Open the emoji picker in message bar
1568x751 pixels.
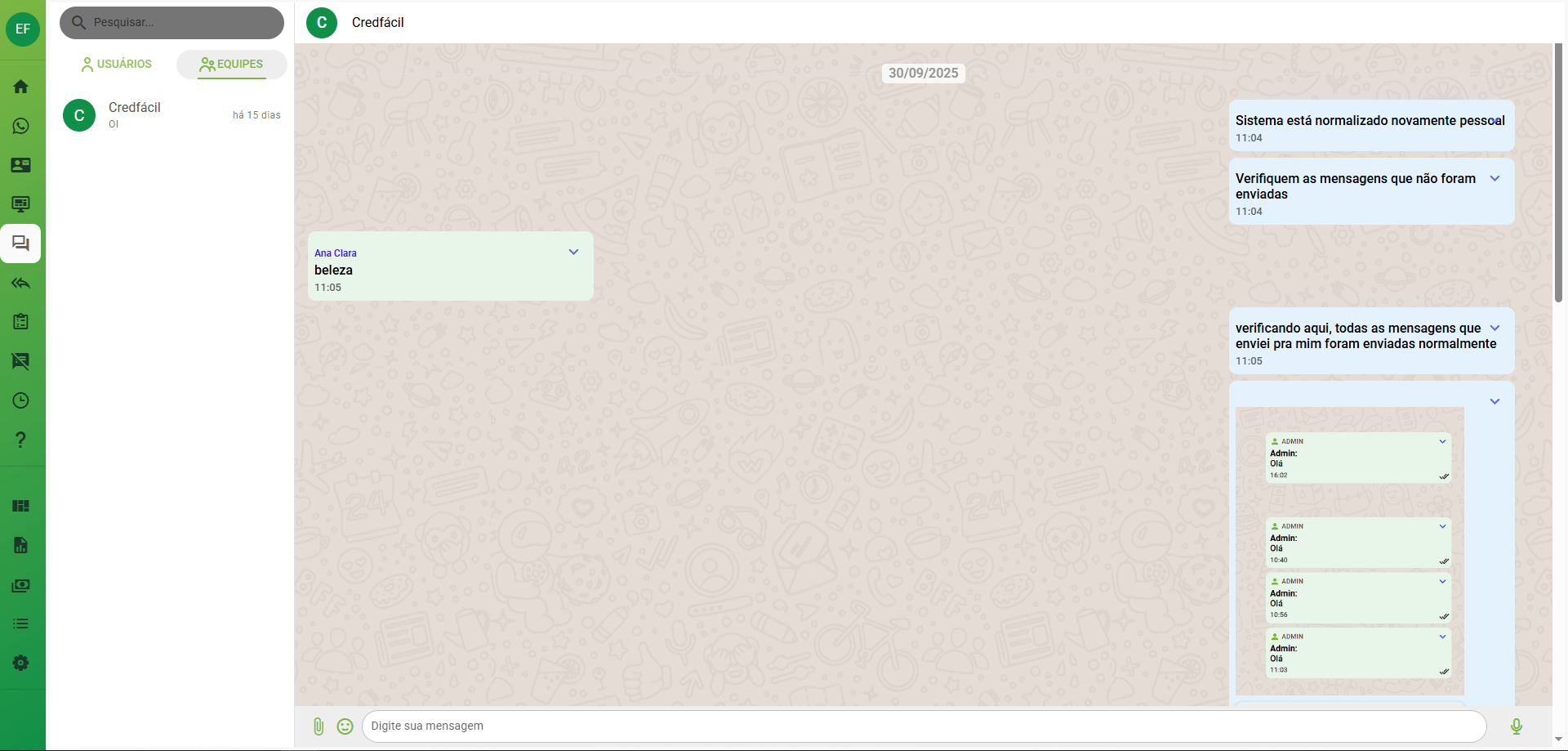tap(345, 726)
